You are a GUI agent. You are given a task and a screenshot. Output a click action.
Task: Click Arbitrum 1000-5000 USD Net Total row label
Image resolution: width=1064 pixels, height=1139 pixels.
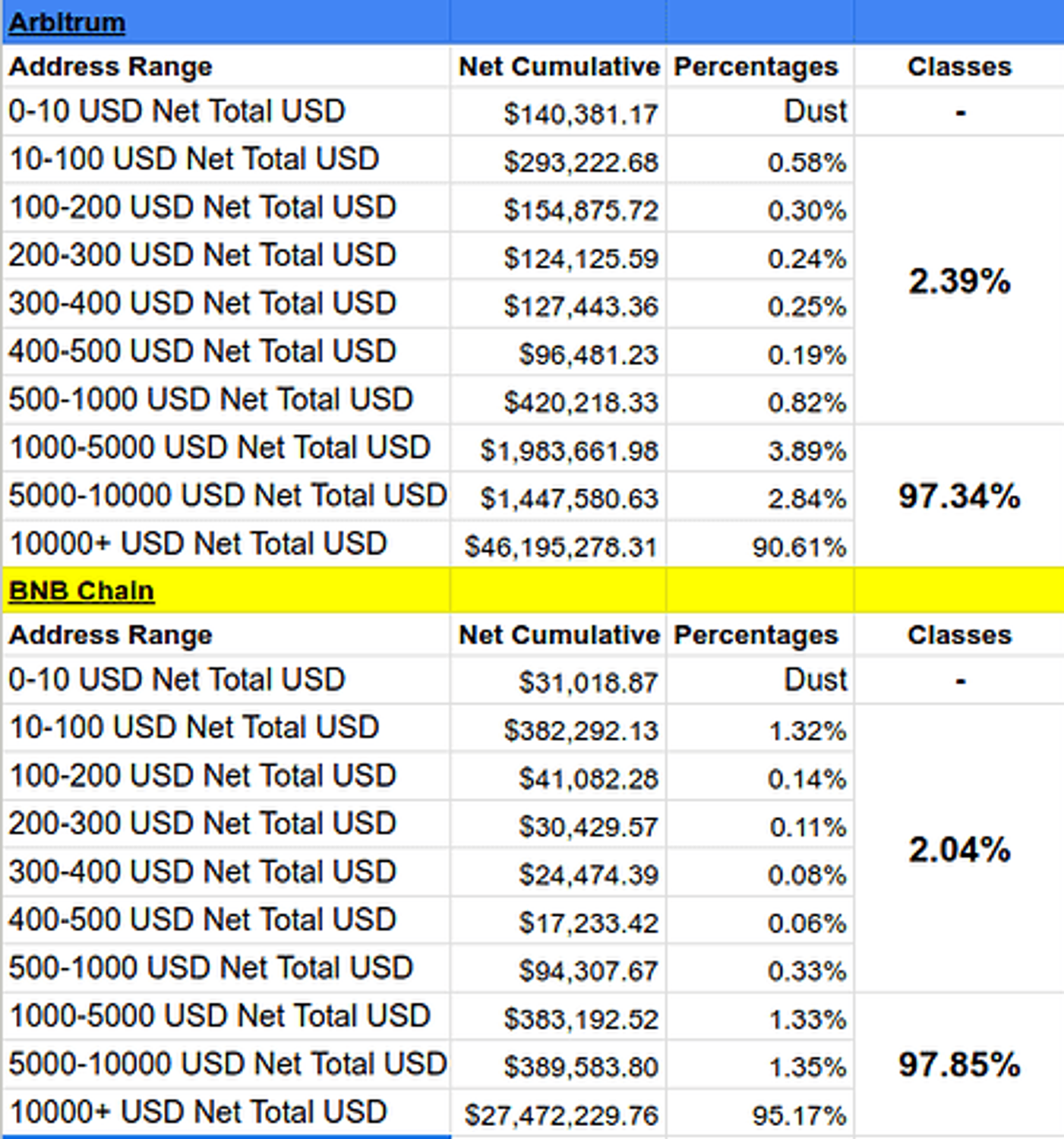pyautogui.click(x=220, y=448)
